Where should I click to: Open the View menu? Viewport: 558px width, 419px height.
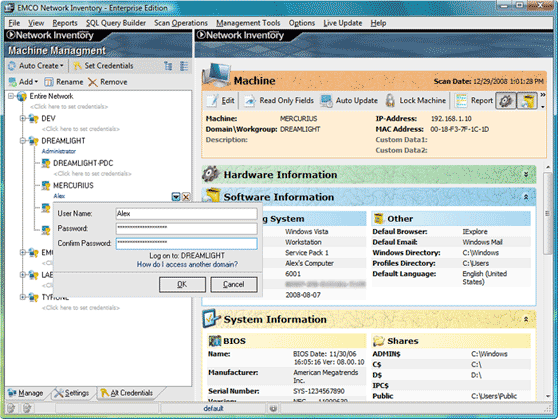tap(36, 23)
